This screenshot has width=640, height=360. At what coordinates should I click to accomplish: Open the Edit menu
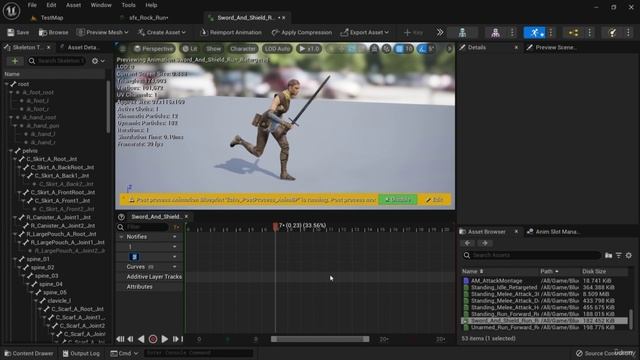pos(51,5)
